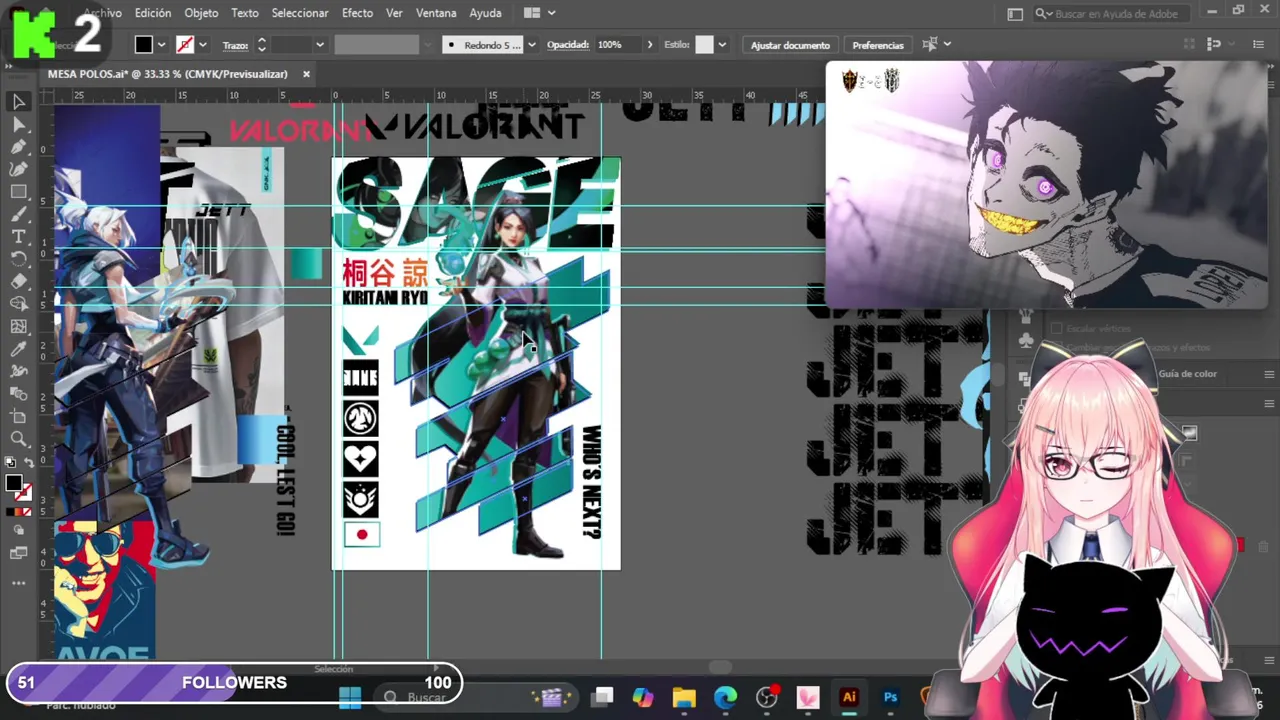1280x720 pixels.
Task: Open Edit Toolbar three-dots button
Action: click(18, 582)
